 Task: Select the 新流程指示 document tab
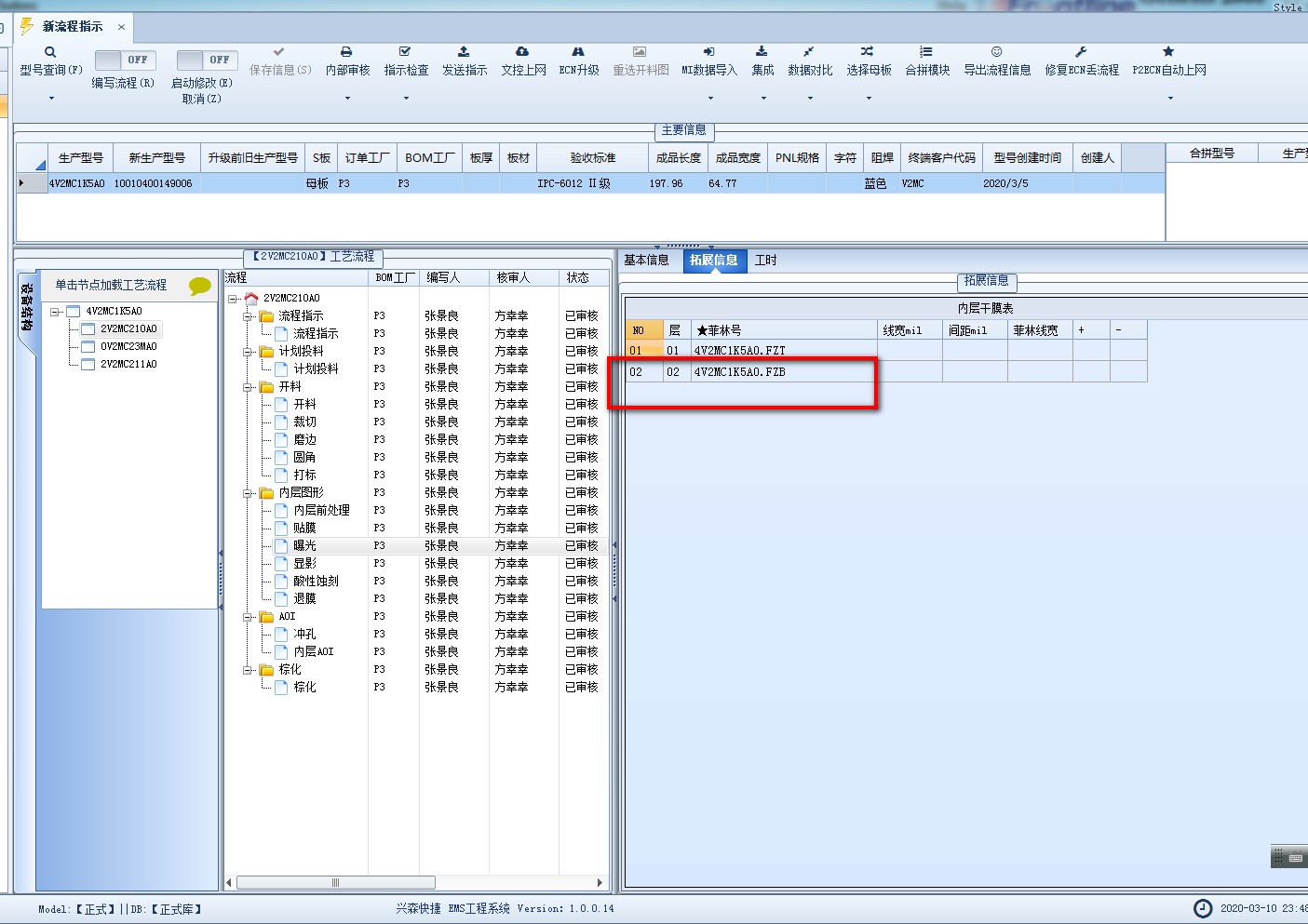click(73, 26)
